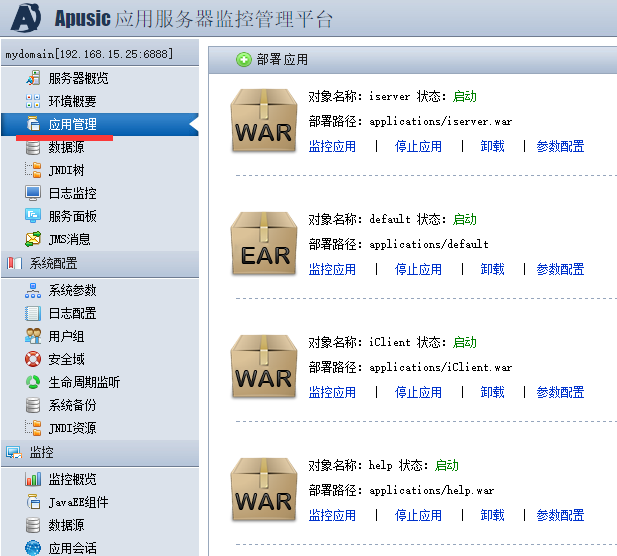Click the JNDI树 folder tree icon
Image resolution: width=617 pixels, height=556 pixels.
point(33,170)
